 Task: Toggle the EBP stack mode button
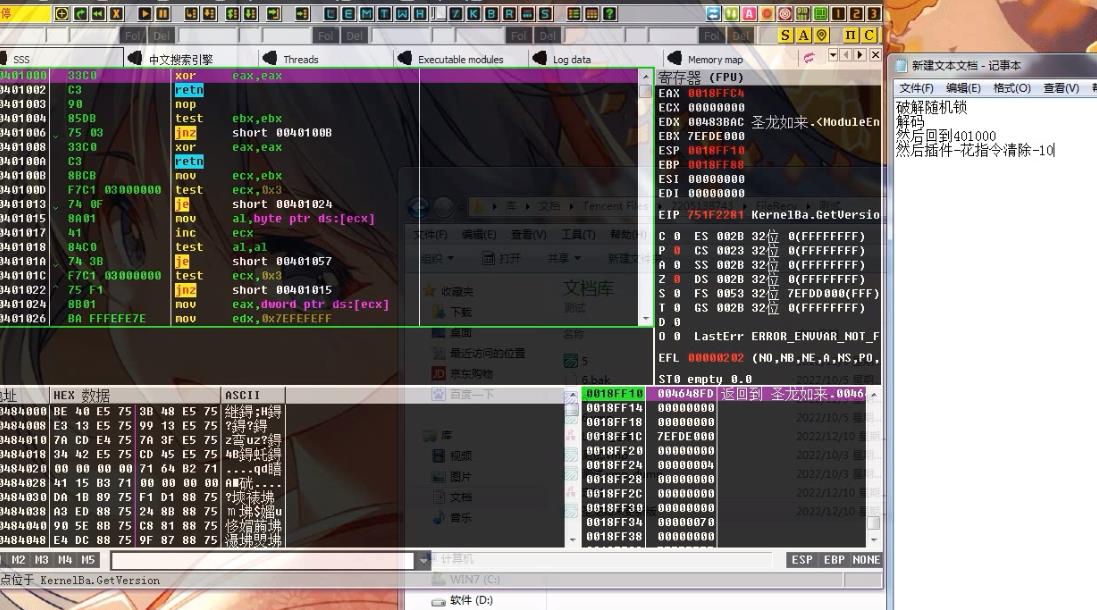point(834,560)
